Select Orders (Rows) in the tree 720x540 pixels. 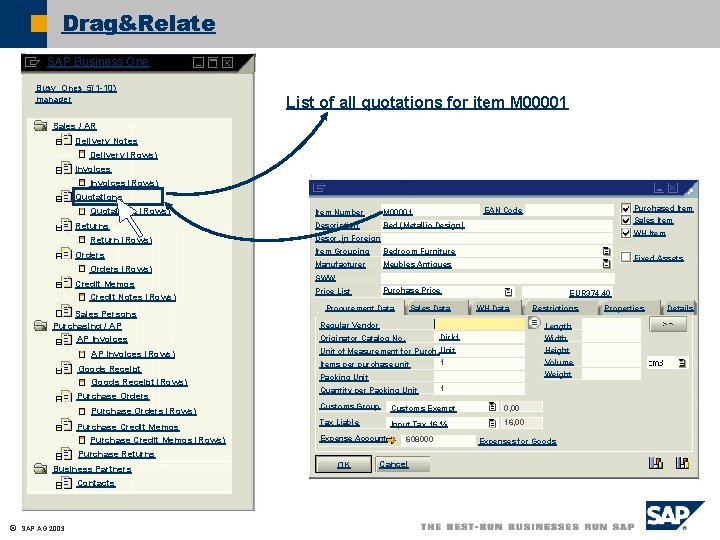pos(121,269)
